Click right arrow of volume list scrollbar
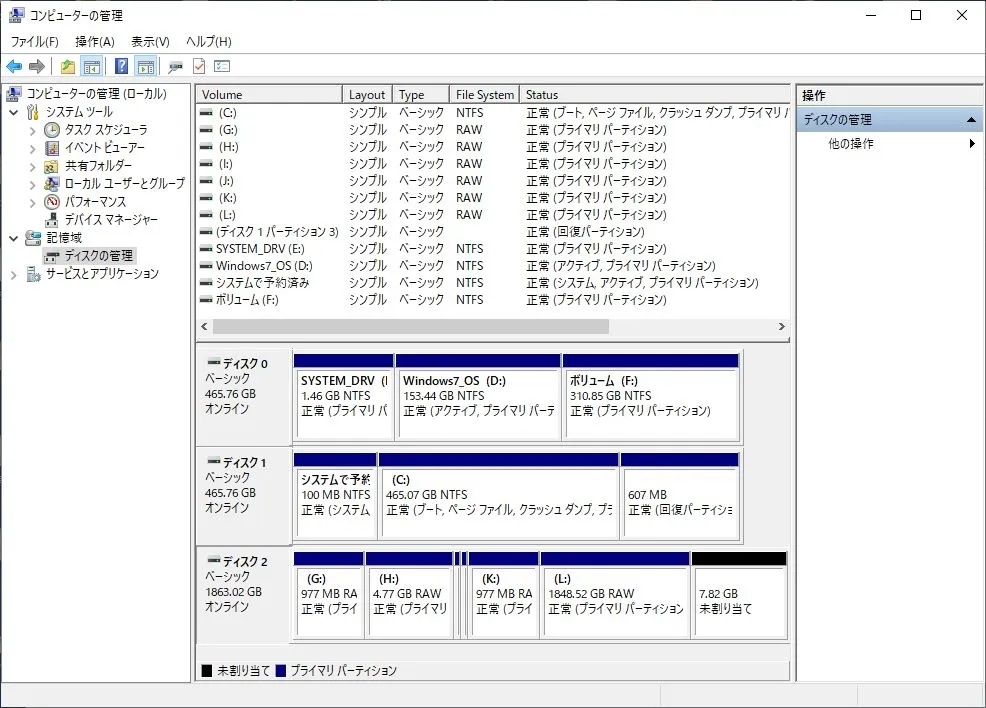Viewport: 986px width, 708px height. pyautogui.click(x=781, y=326)
